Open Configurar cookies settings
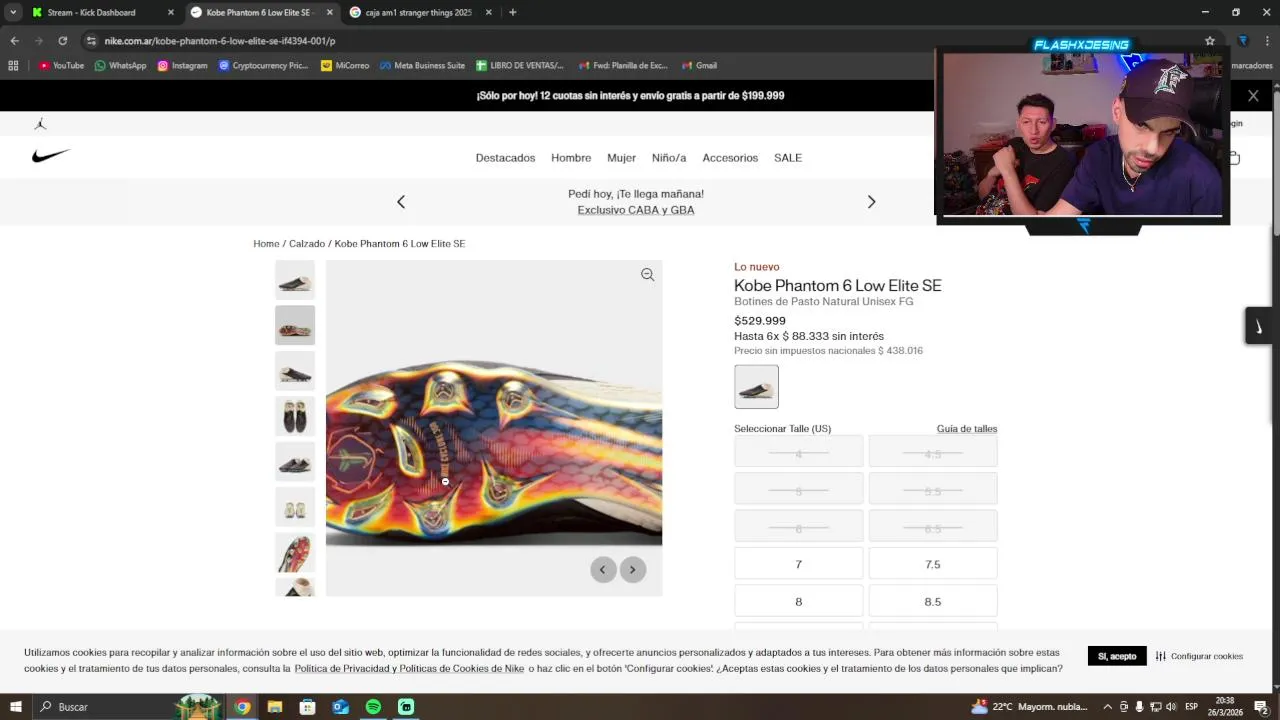Image resolution: width=1280 pixels, height=720 pixels. pyautogui.click(x=1199, y=656)
